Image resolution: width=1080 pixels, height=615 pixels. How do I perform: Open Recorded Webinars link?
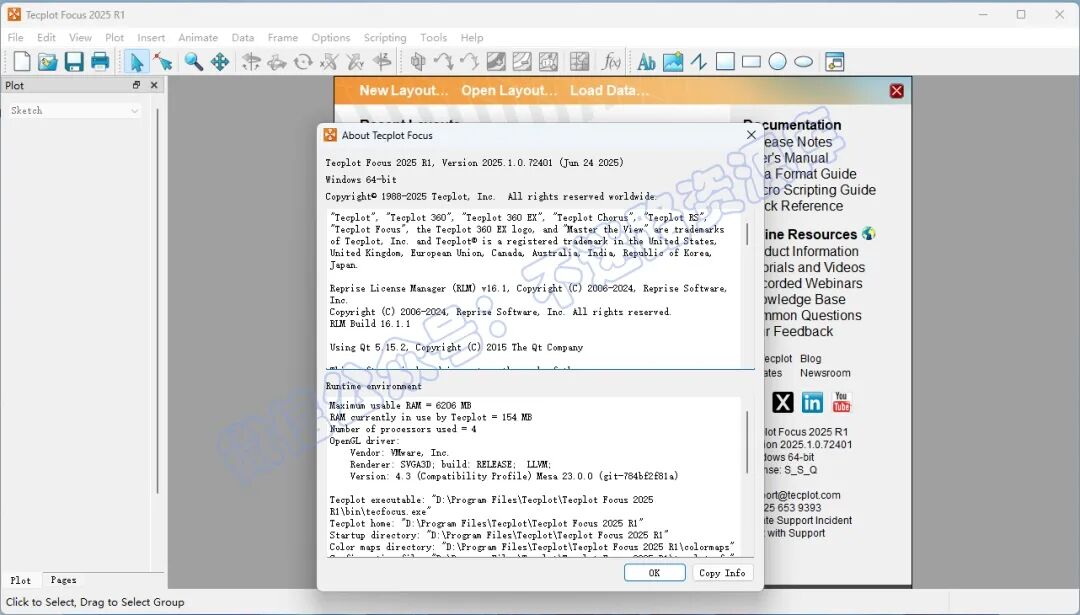813,283
